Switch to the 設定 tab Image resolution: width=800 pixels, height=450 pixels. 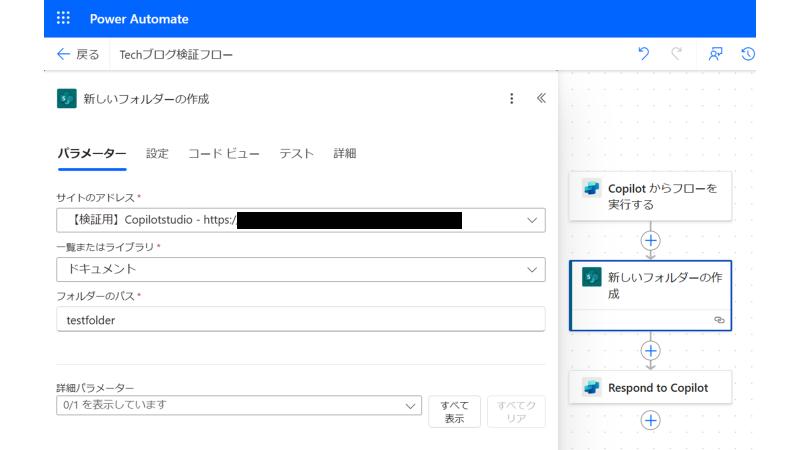(157, 153)
